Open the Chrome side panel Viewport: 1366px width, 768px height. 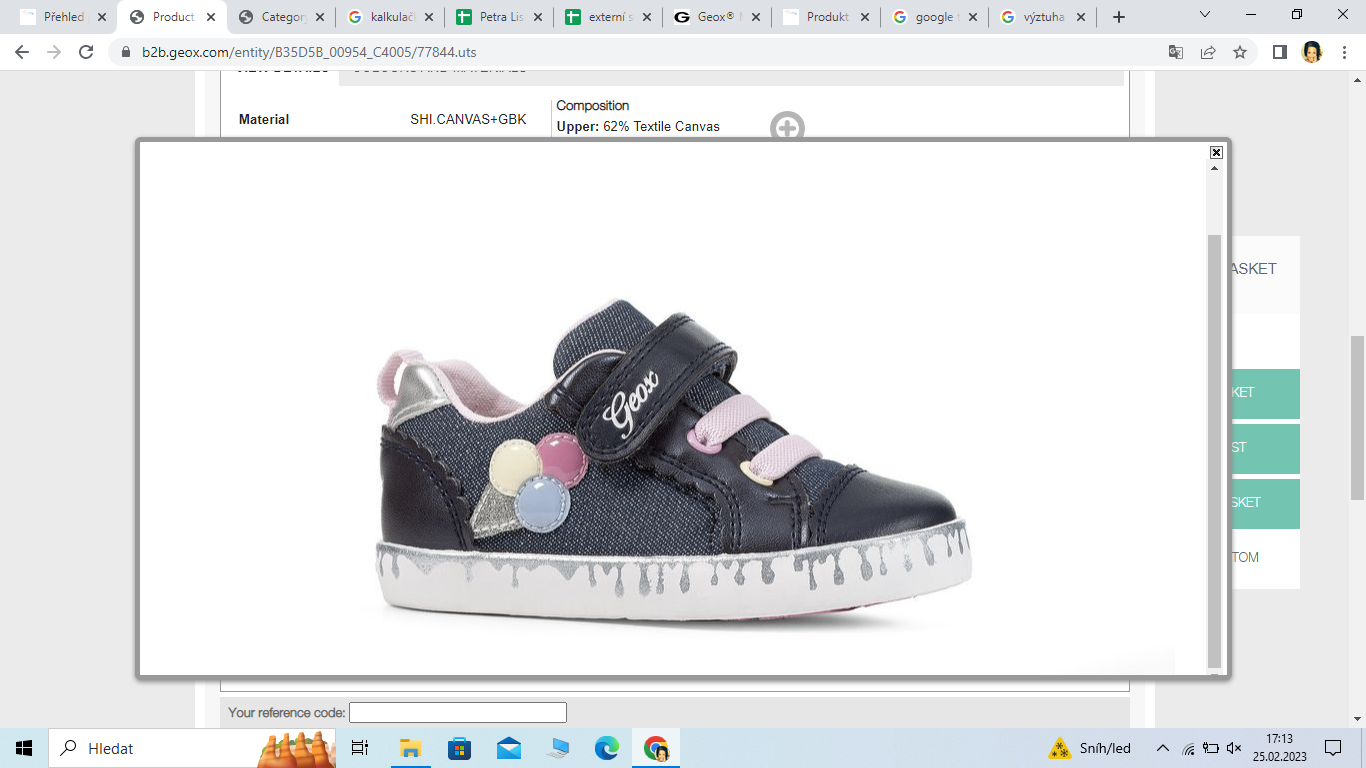[x=1280, y=52]
